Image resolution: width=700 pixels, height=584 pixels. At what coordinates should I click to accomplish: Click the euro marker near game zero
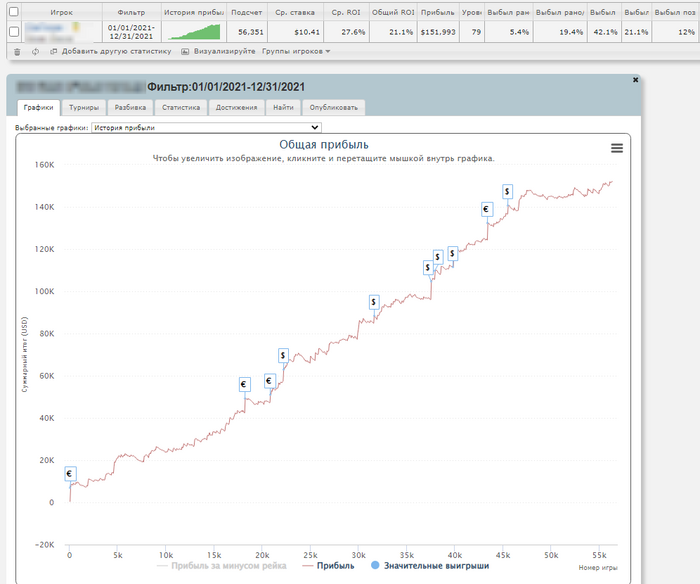click(x=70, y=474)
